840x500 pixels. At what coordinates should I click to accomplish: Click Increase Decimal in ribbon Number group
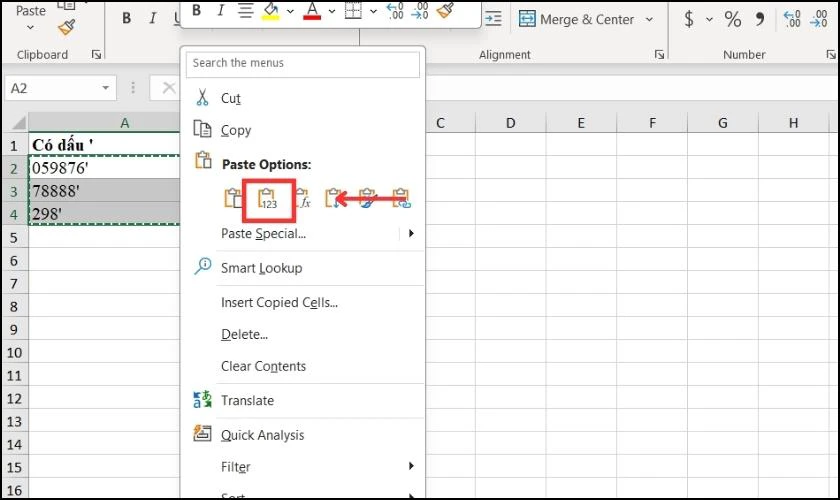coord(792,19)
